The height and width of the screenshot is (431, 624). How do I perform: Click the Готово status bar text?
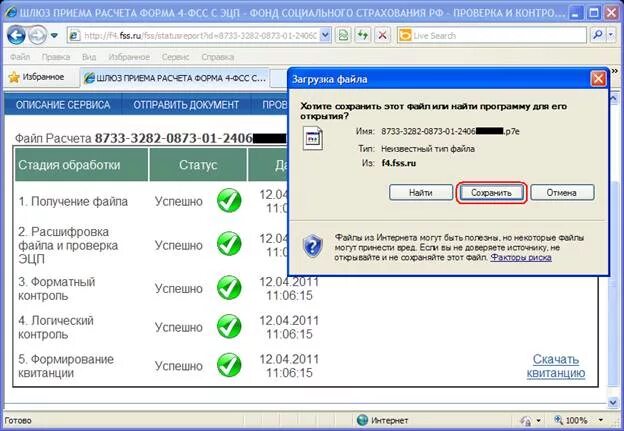point(18,420)
